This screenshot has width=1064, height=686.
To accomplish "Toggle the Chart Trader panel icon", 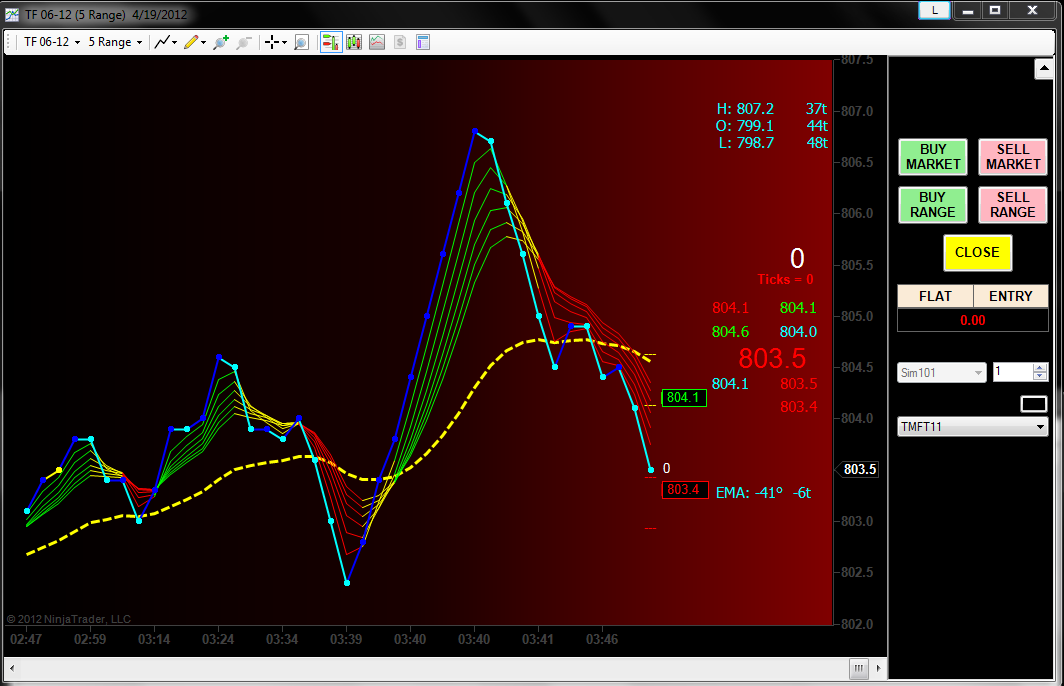I will (330, 42).
